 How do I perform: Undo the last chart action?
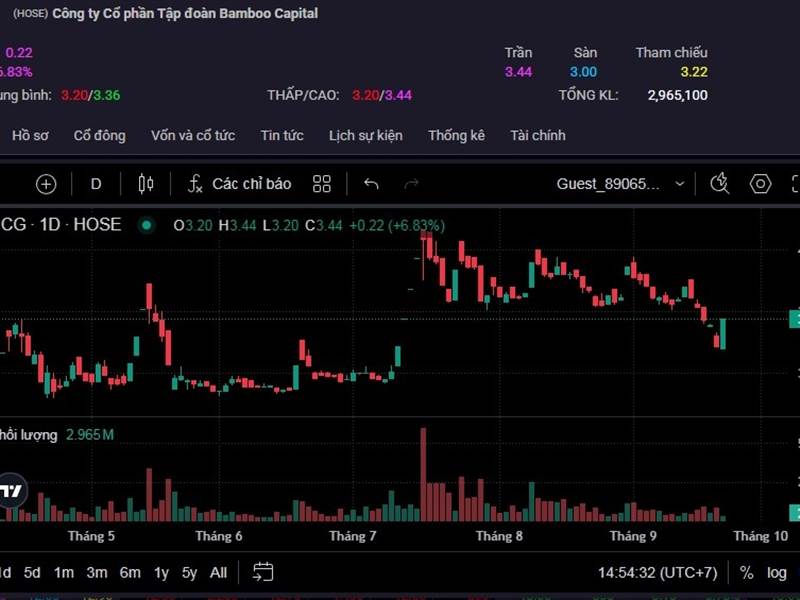371,184
